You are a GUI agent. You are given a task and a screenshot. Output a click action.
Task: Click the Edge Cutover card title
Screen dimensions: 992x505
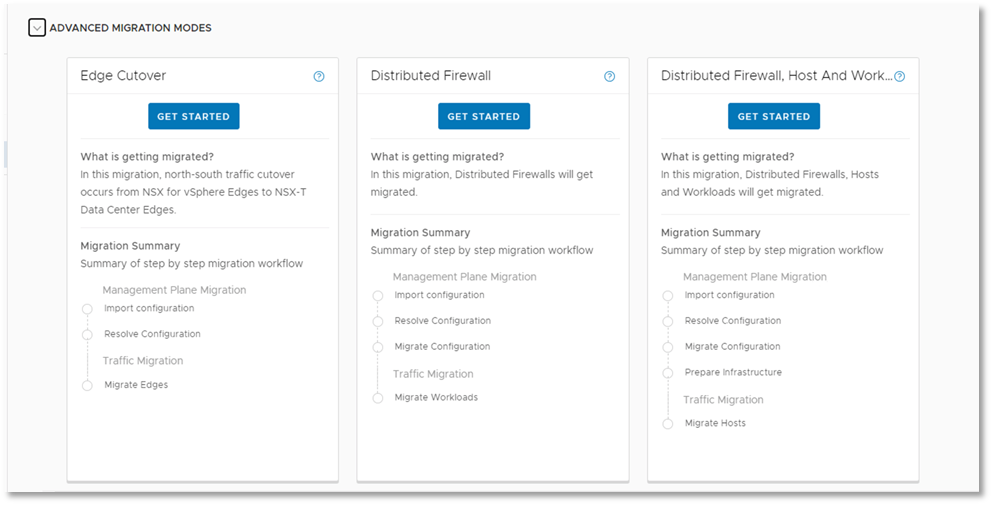123,75
